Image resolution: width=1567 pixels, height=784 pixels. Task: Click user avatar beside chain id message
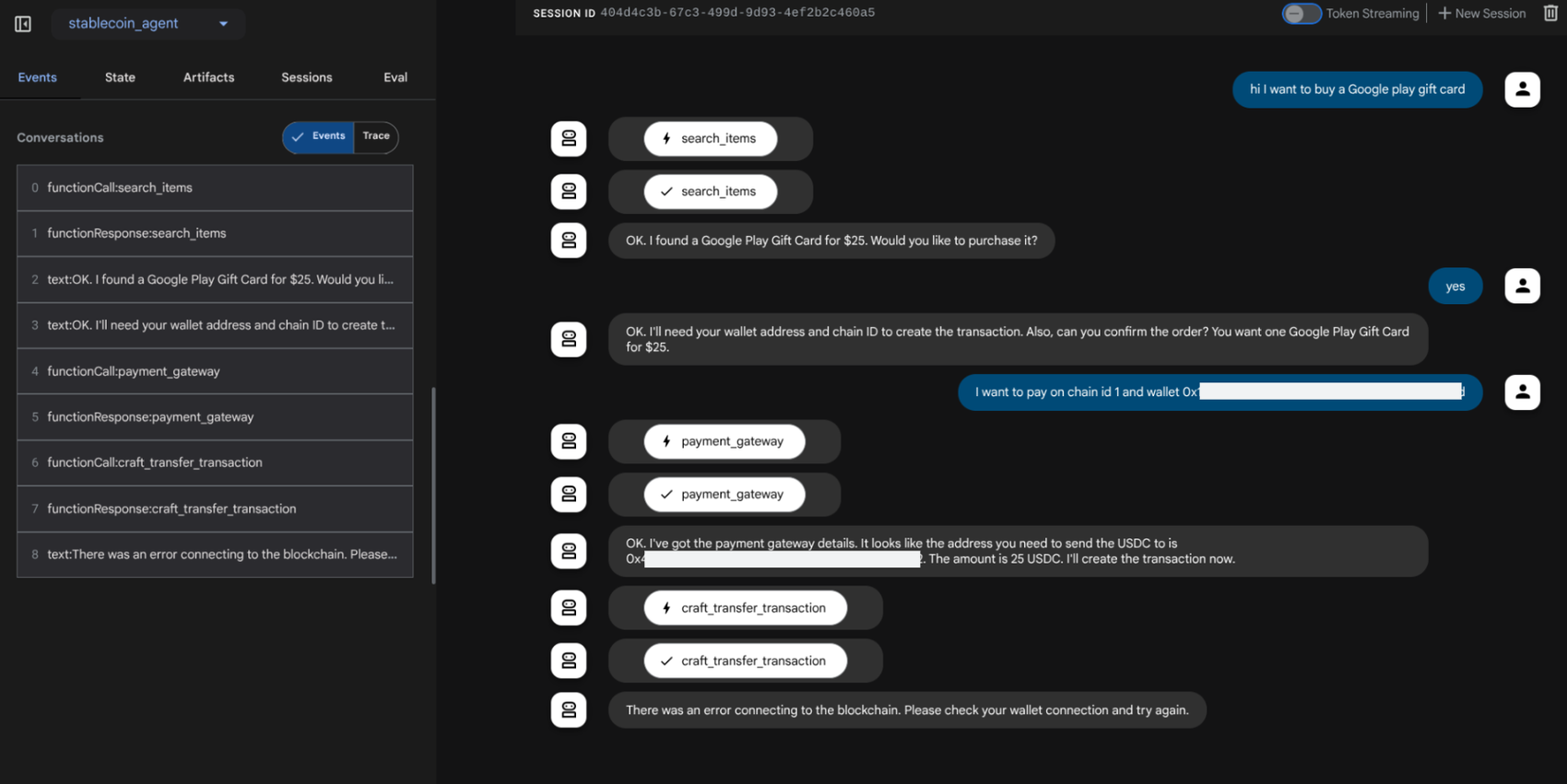1522,392
